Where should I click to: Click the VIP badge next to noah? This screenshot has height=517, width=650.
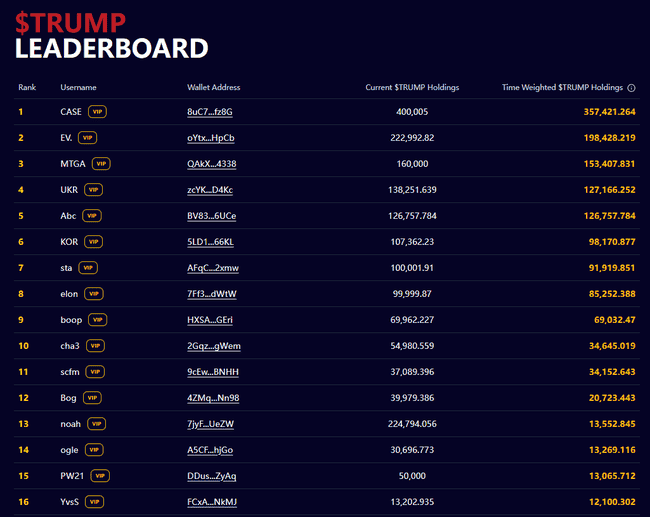tap(98, 423)
